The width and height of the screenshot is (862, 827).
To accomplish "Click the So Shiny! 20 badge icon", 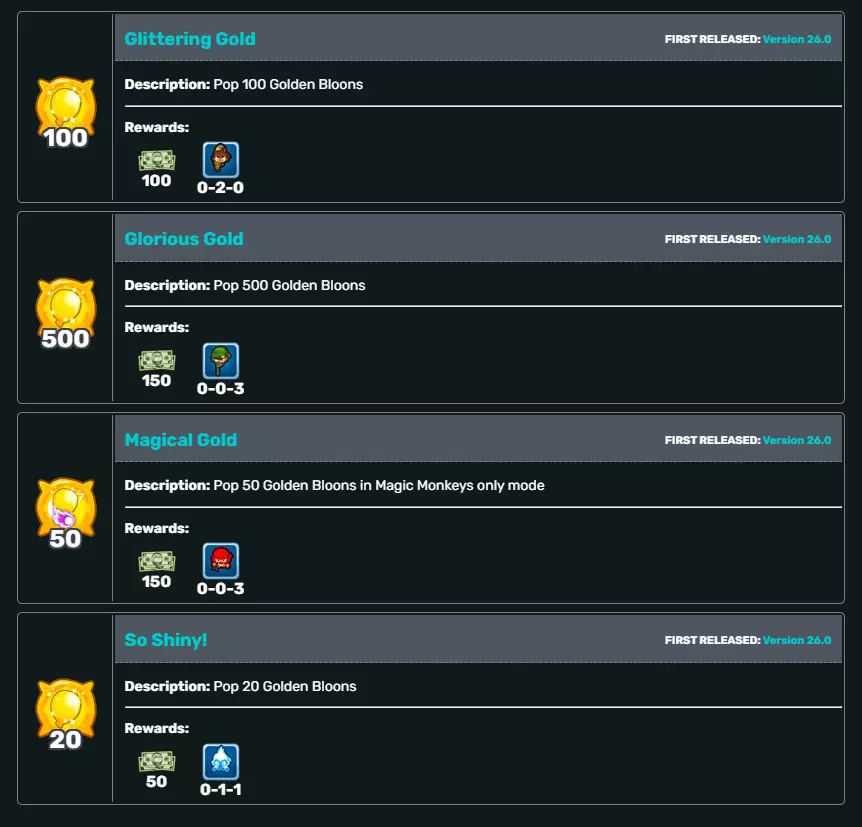I will point(65,715).
